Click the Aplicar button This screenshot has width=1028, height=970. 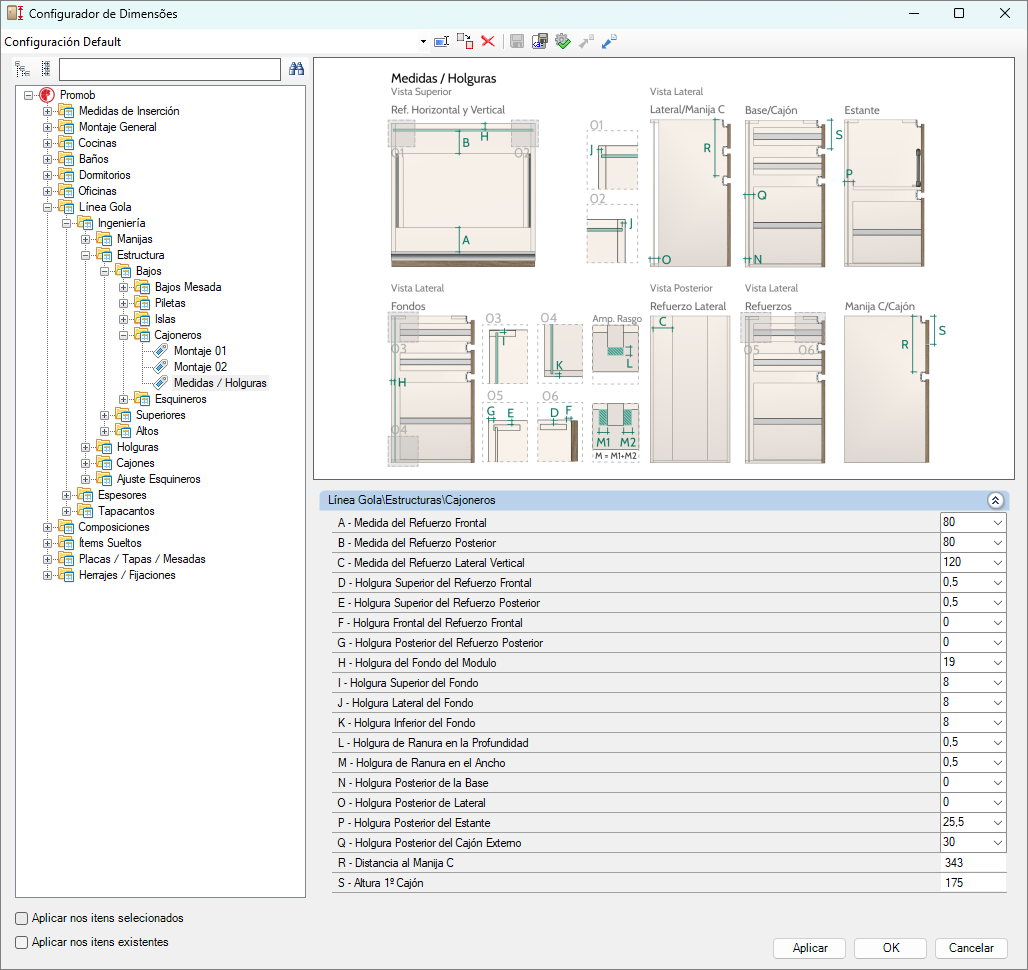point(809,948)
